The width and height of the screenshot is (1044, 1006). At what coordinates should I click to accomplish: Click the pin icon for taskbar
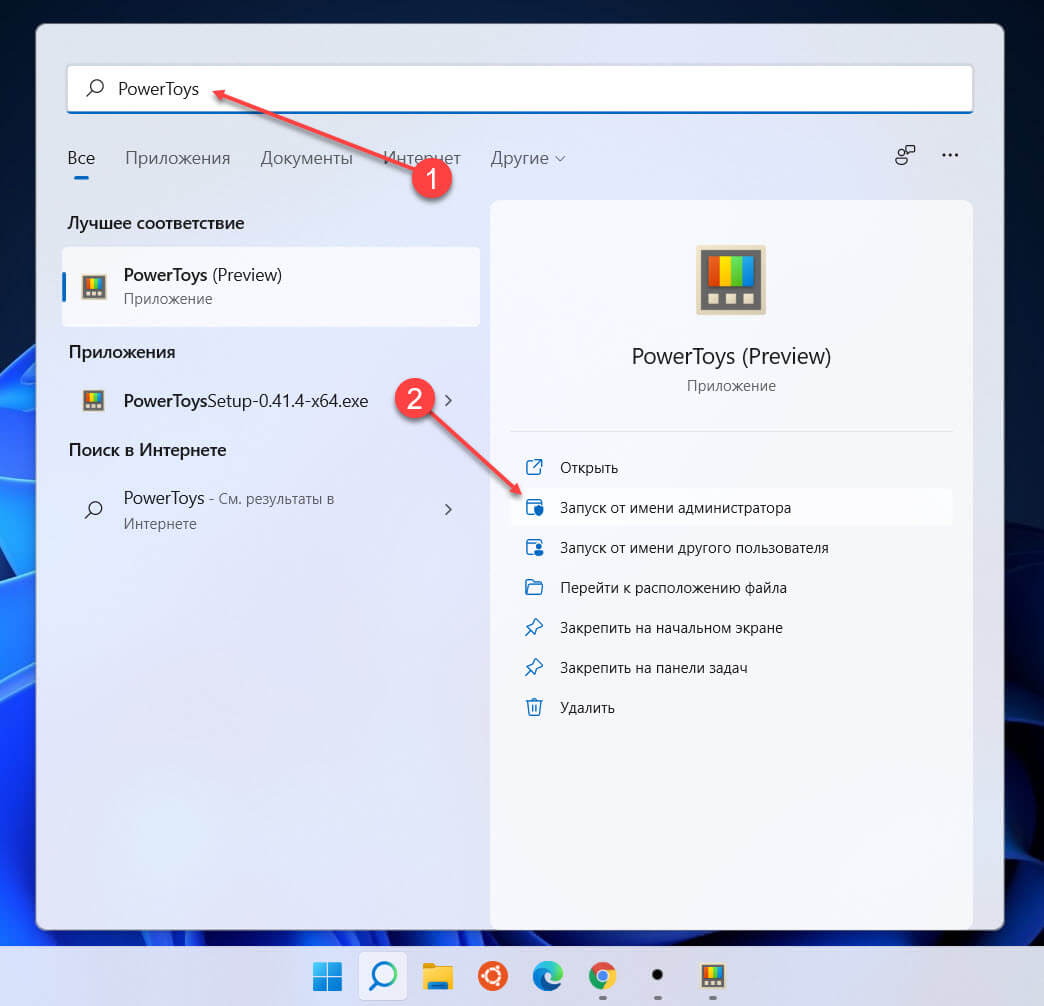(534, 667)
